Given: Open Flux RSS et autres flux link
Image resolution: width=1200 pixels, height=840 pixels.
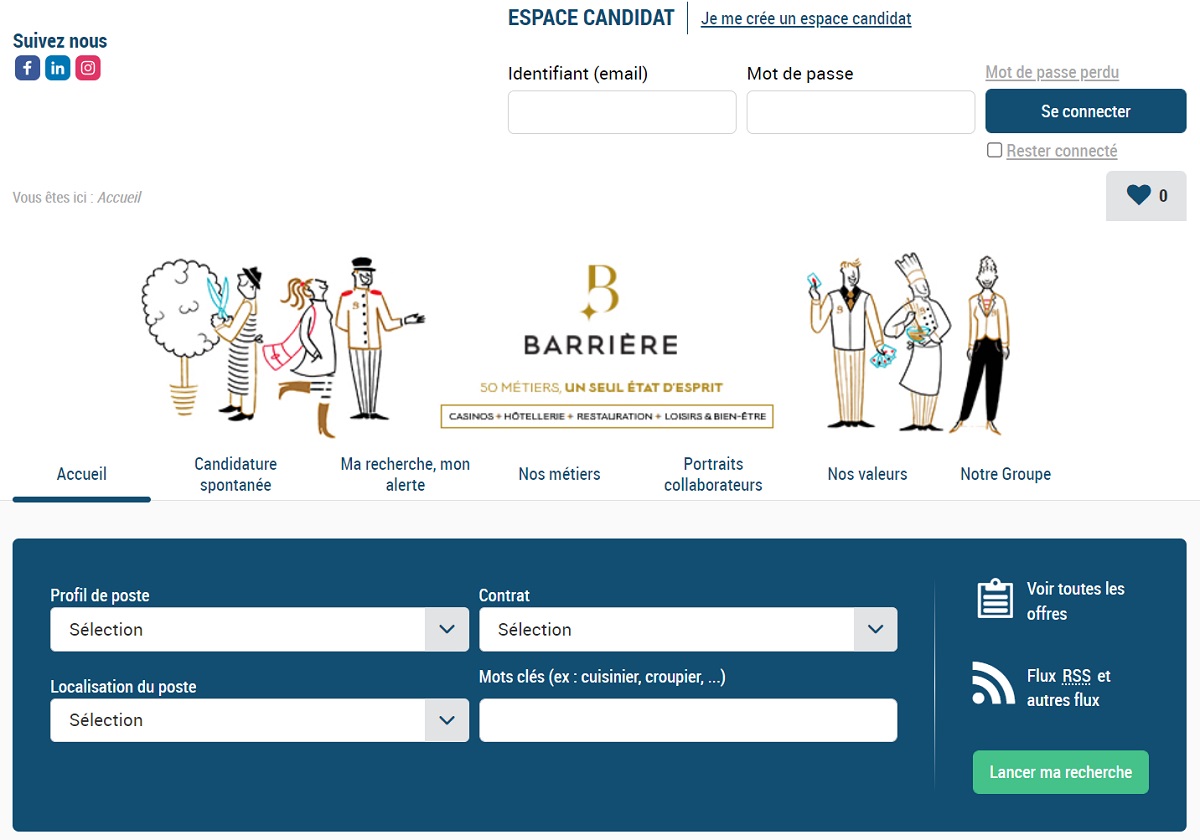Looking at the screenshot, I should point(1069,688).
